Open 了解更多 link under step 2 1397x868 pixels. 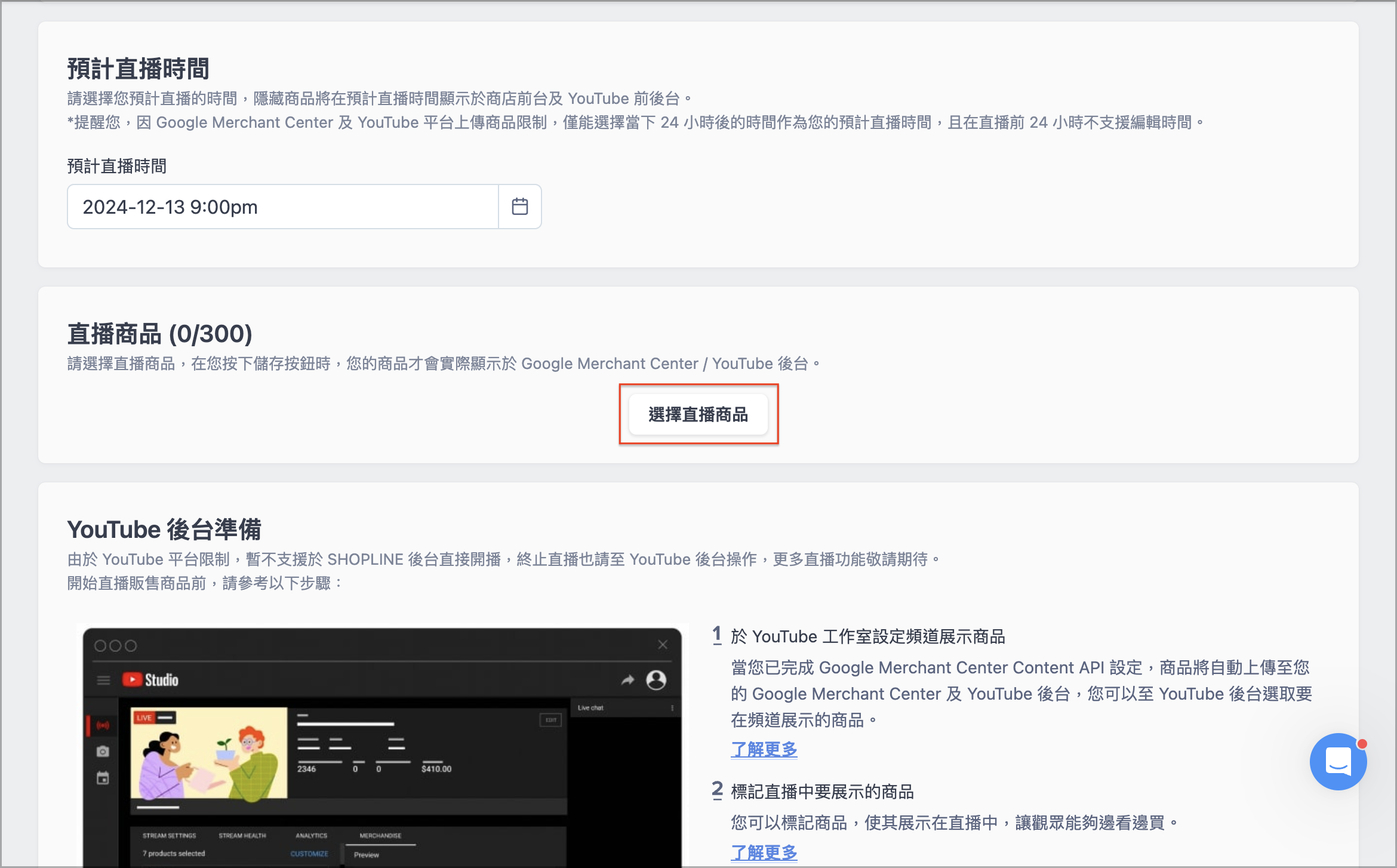click(x=764, y=852)
